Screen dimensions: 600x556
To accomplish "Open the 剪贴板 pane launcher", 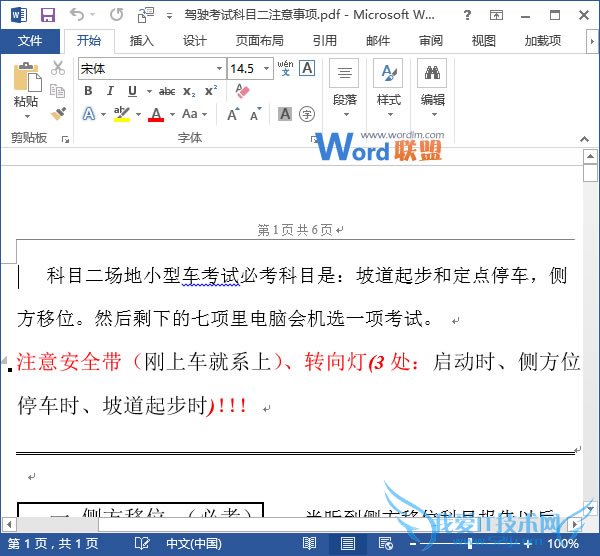I will pyautogui.click(x=65, y=139).
